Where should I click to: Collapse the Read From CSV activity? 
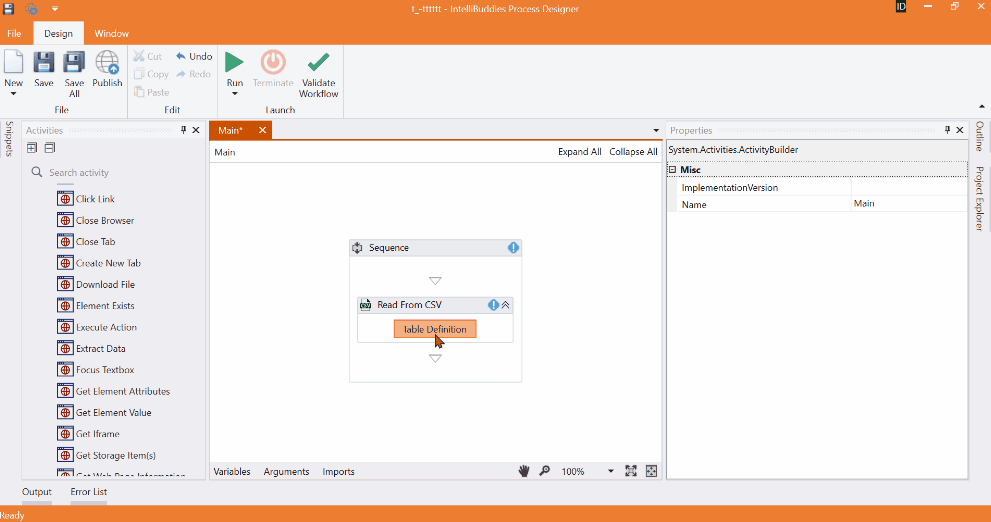click(506, 305)
